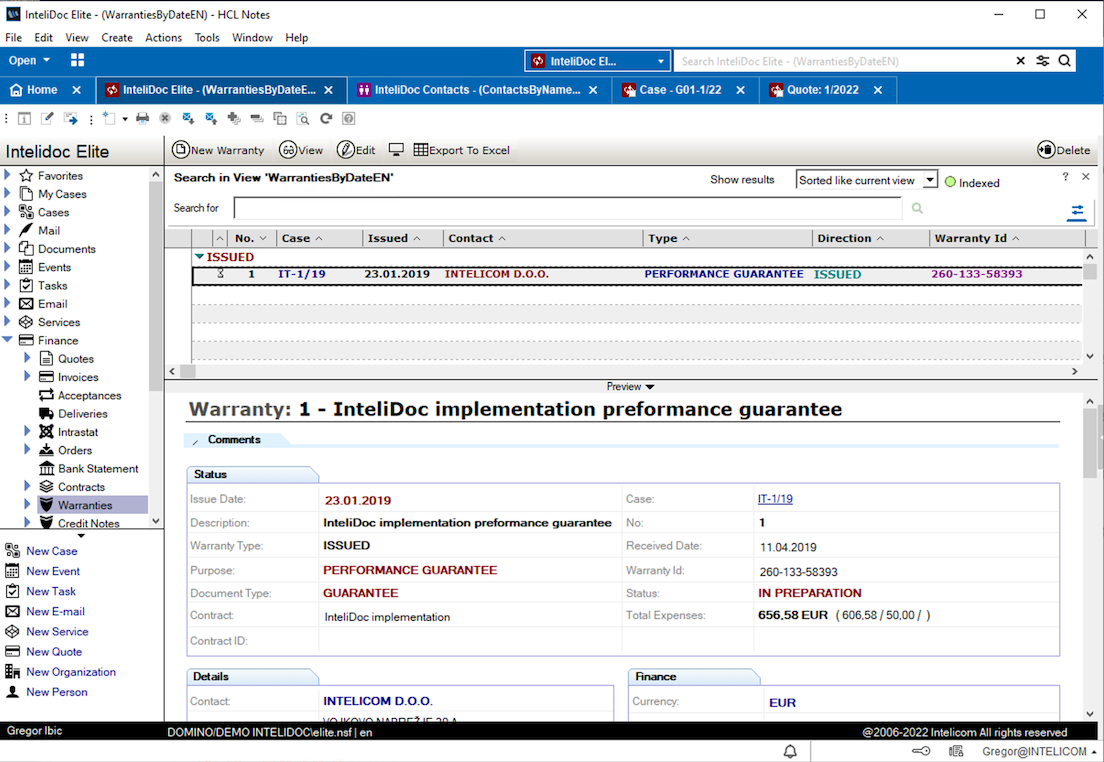Clear the top search bar with X
Viewport: 1104px width, 762px height.
point(1020,61)
